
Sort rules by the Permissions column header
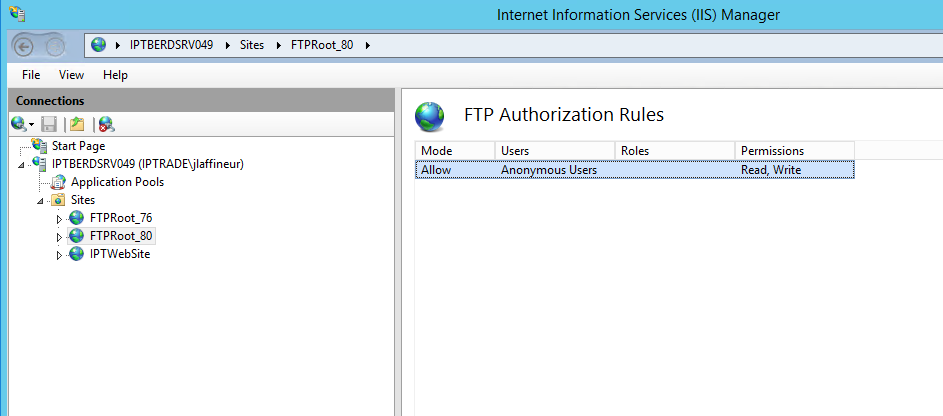pos(794,150)
